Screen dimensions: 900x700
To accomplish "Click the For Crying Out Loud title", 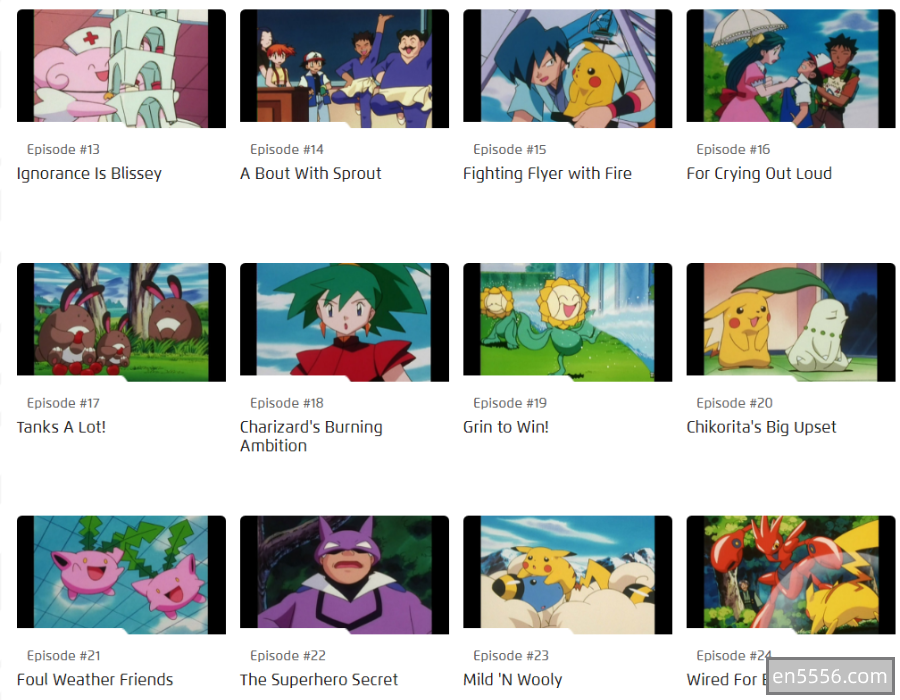I will [759, 173].
